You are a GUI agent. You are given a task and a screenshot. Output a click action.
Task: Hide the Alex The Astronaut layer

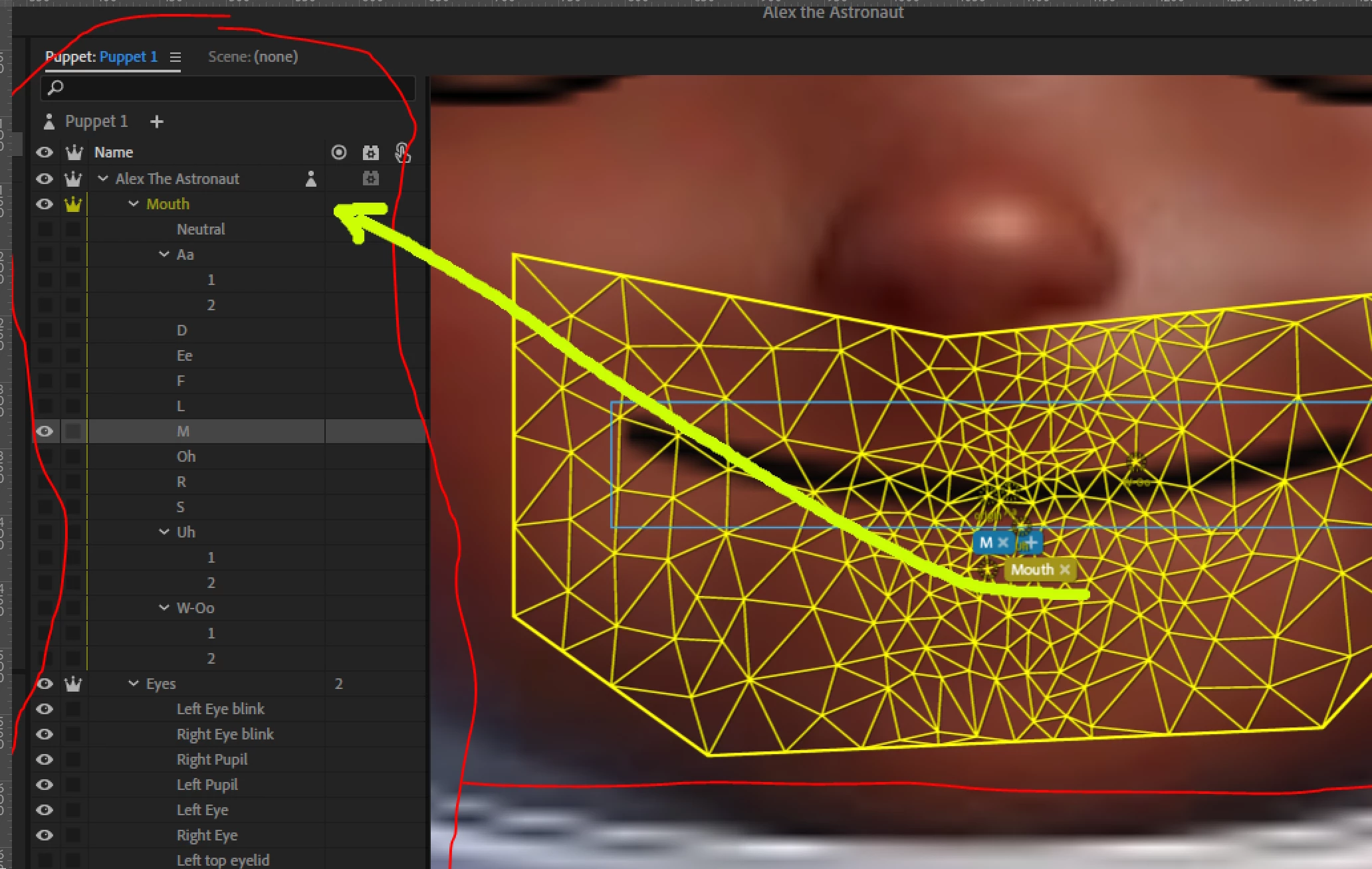(45, 179)
